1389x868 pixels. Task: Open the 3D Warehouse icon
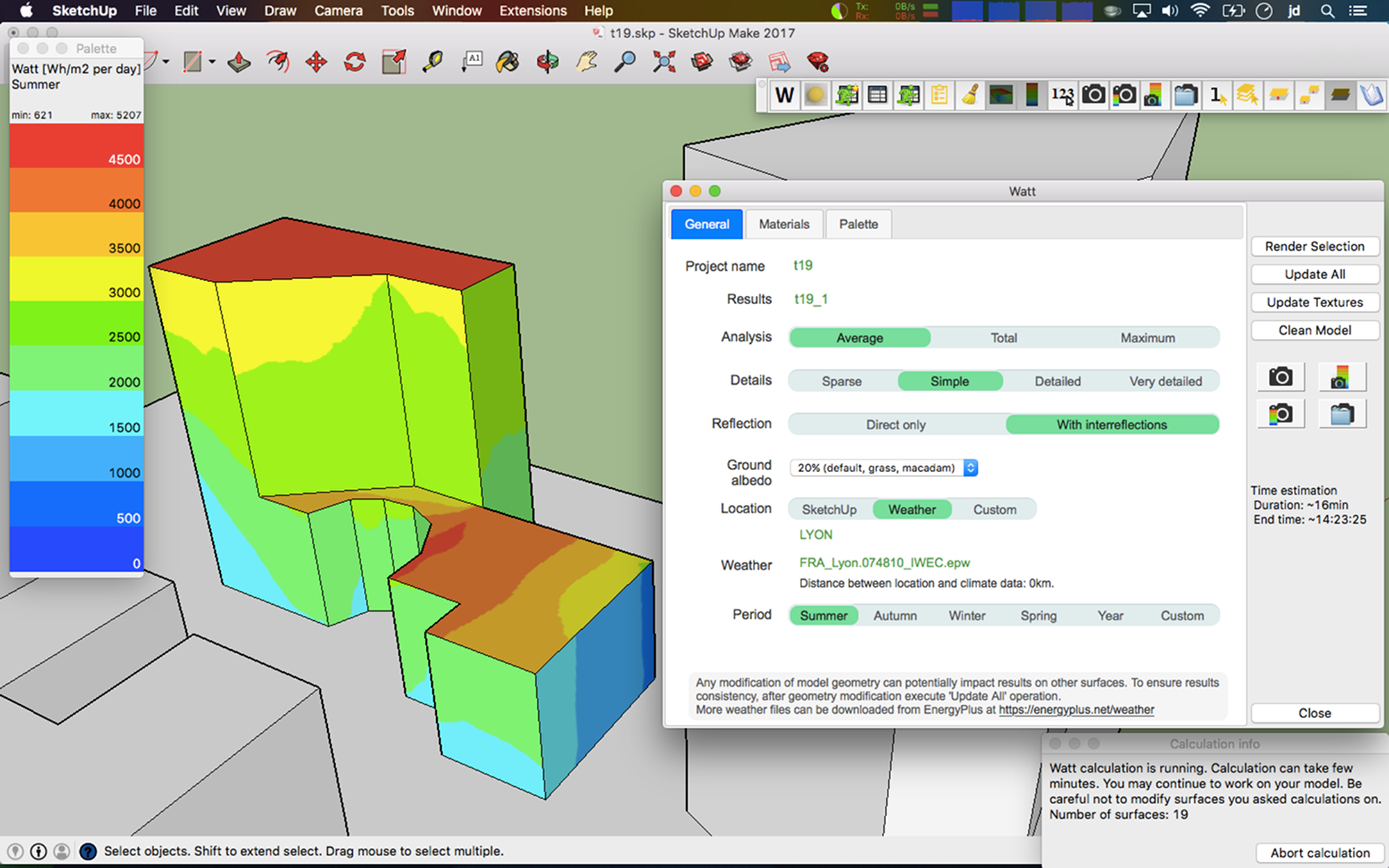(702, 62)
